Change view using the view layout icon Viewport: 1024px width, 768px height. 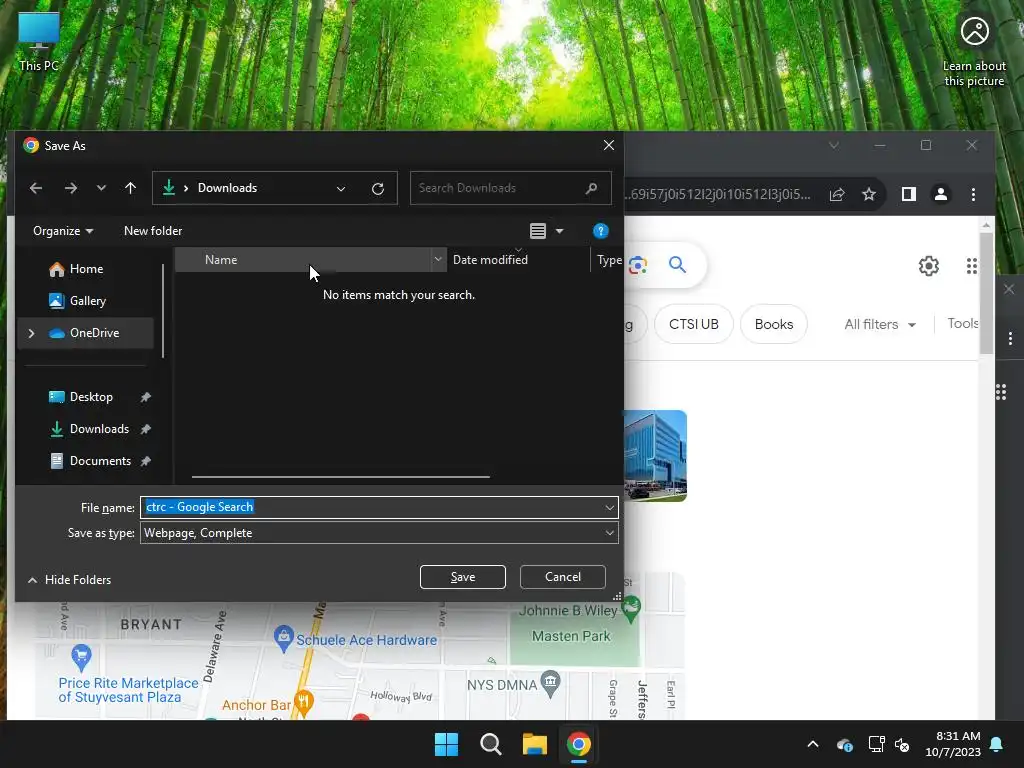(x=537, y=231)
